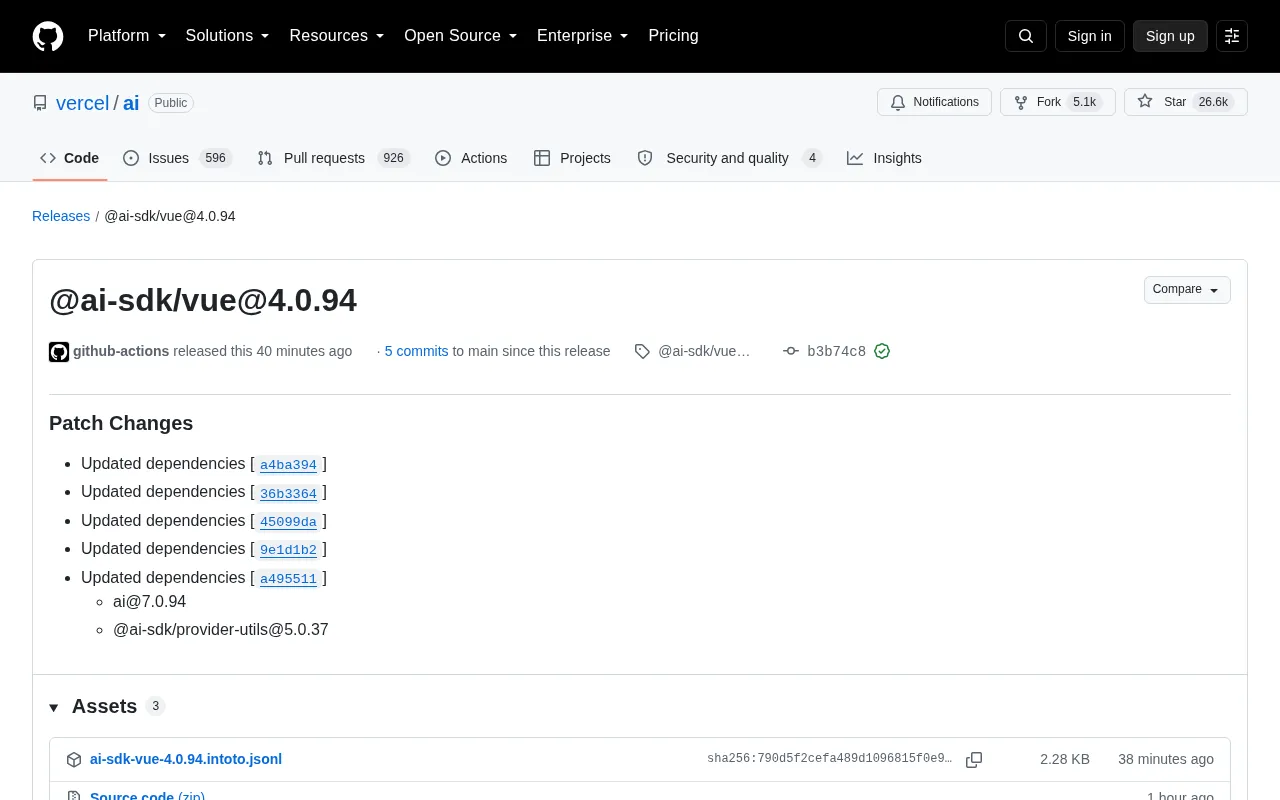This screenshot has width=1280, height=800.
Task: Click the Sign up button
Action: click(1170, 36)
